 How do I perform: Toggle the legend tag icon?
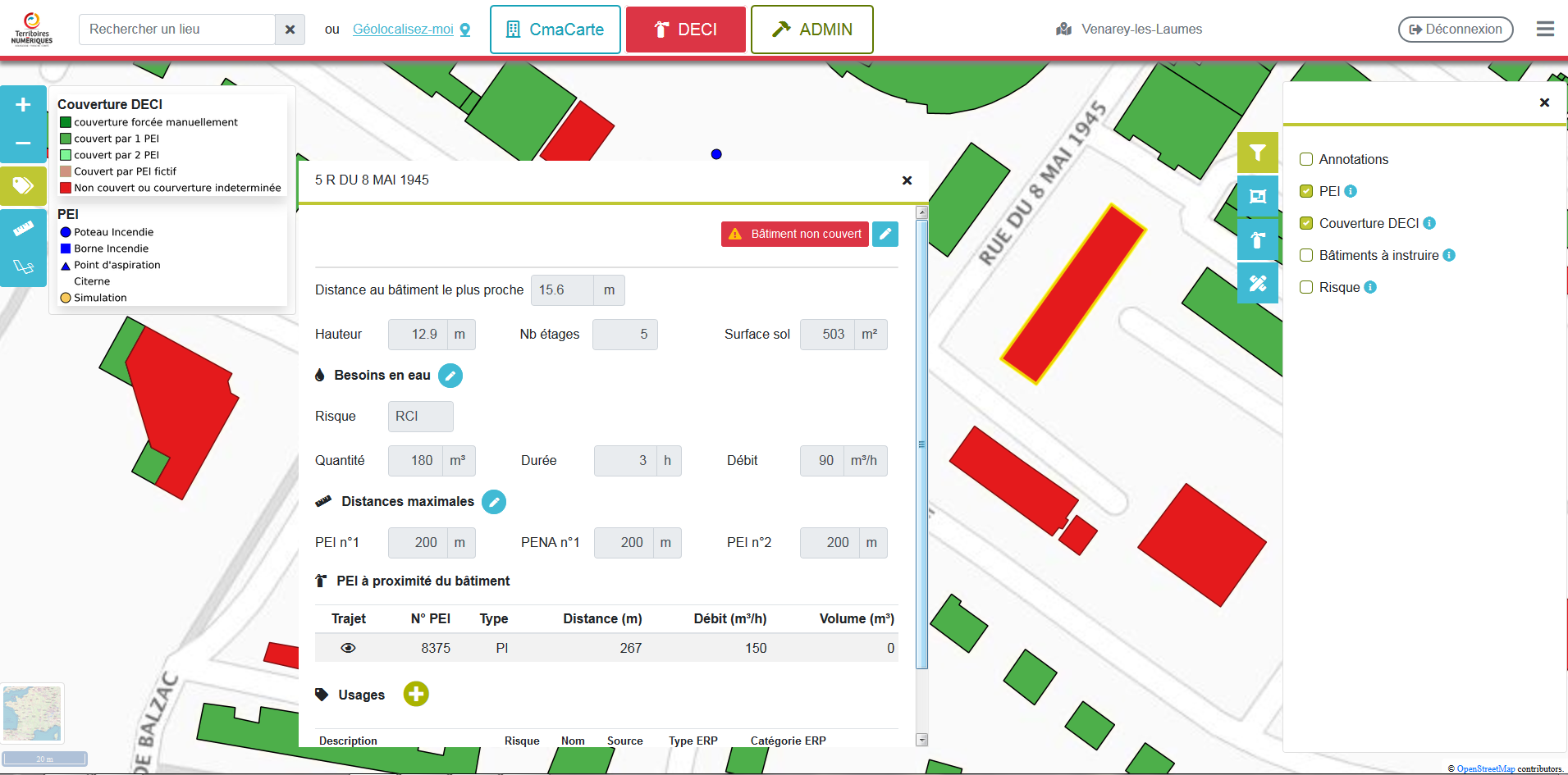pyautogui.click(x=23, y=185)
